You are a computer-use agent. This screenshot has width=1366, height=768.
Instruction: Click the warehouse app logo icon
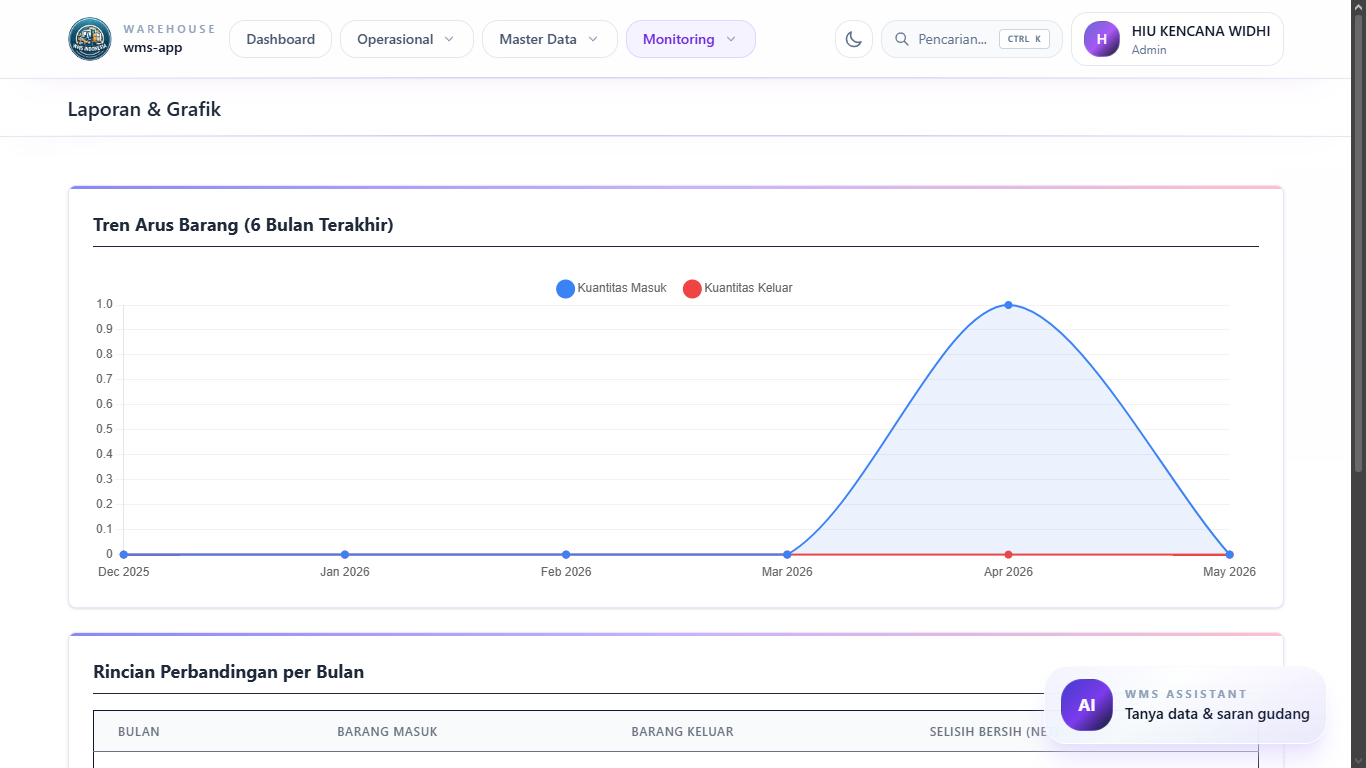(x=90, y=39)
